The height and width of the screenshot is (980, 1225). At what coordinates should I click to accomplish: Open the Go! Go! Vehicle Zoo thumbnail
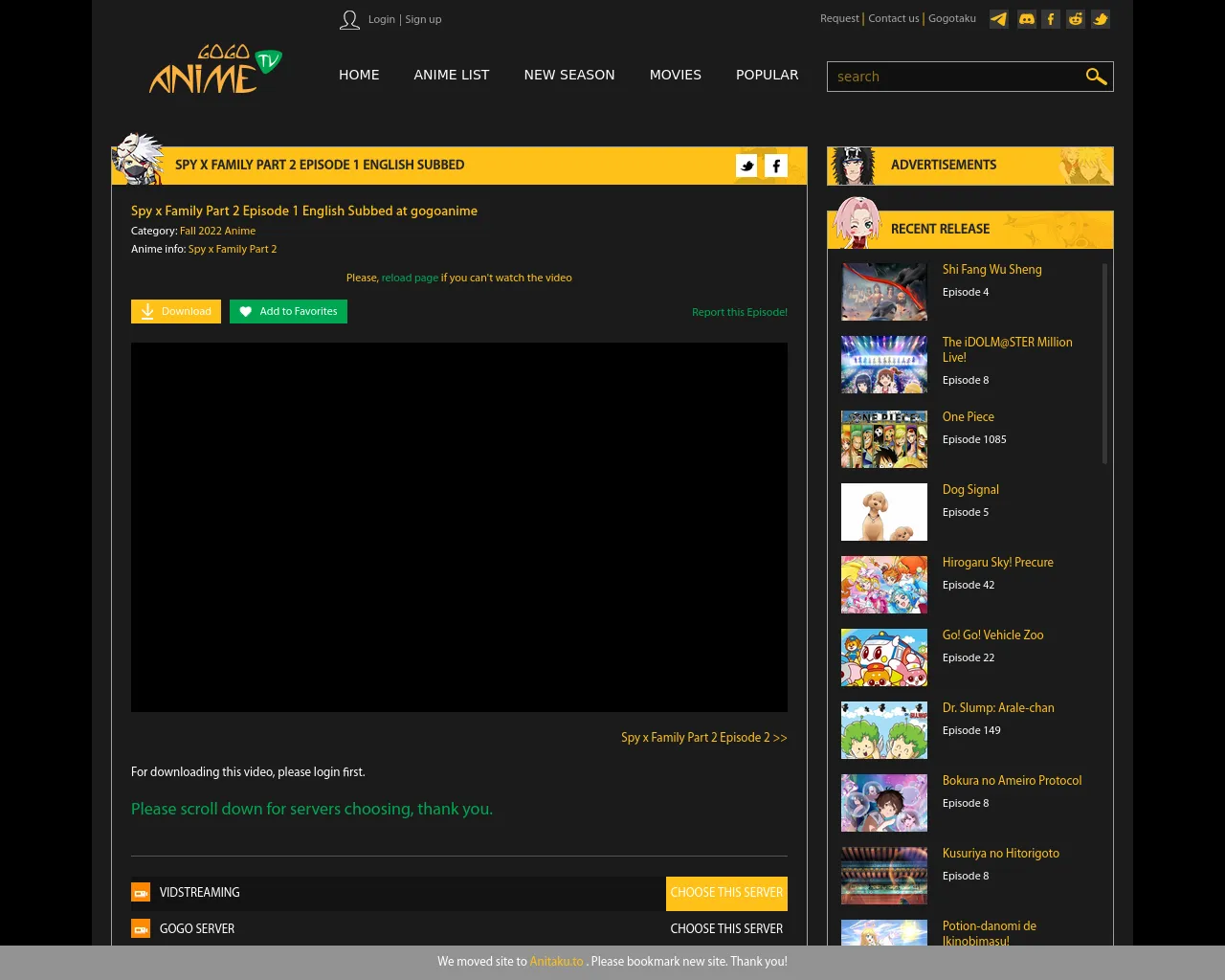click(x=884, y=657)
